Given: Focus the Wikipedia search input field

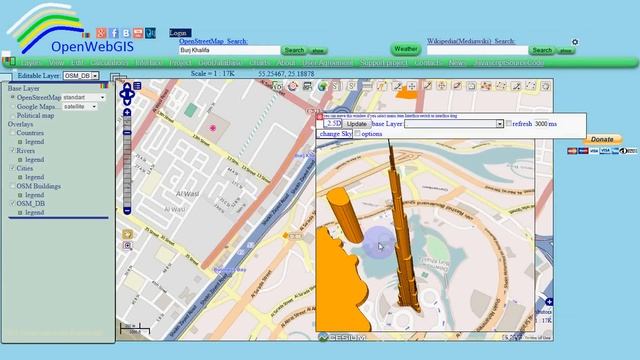Looking at the screenshot, I should click(x=477, y=50).
